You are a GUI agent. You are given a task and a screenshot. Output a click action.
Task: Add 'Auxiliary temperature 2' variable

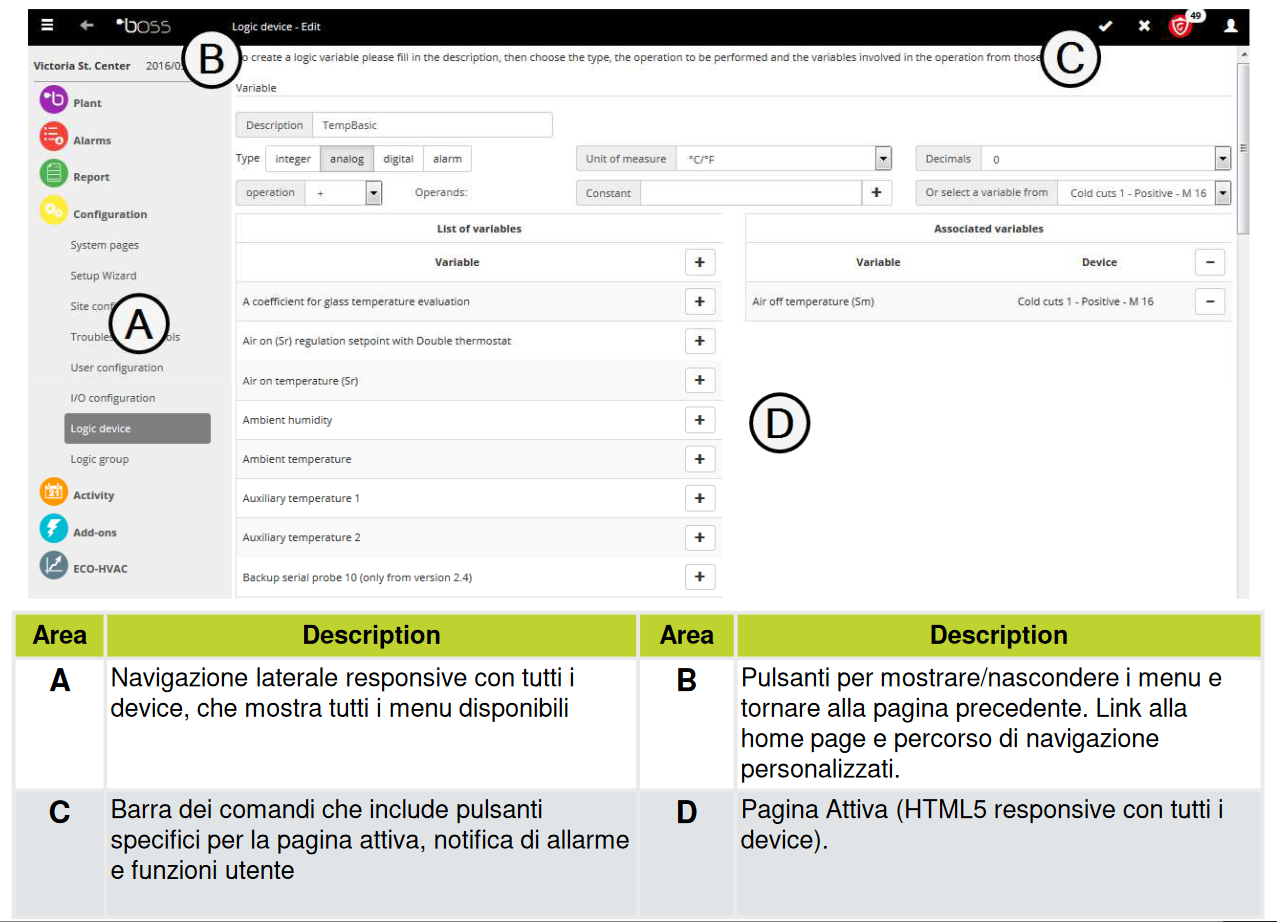point(699,537)
